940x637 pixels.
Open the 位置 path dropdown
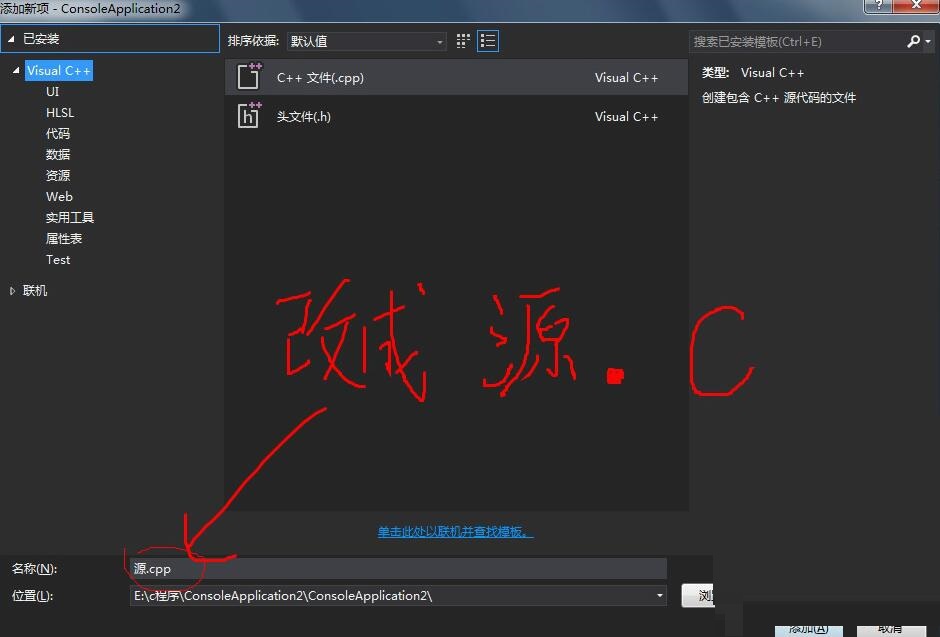coord(659,596)
